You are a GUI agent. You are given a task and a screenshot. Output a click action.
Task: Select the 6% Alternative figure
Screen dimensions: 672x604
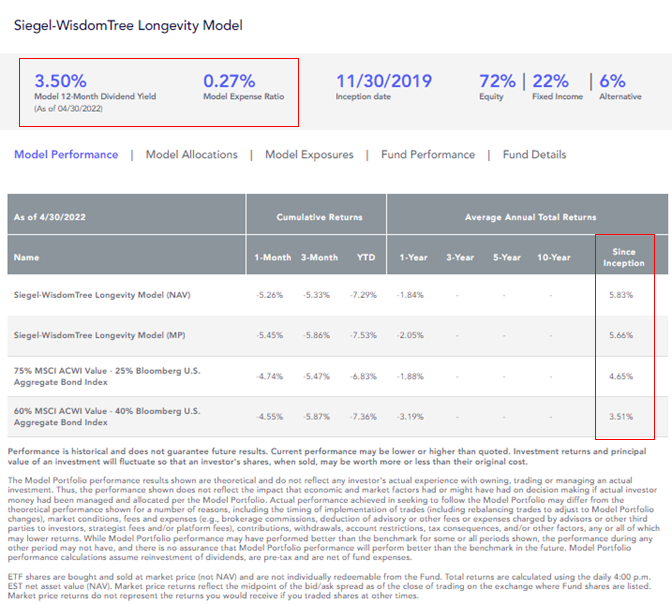point(612,81)
